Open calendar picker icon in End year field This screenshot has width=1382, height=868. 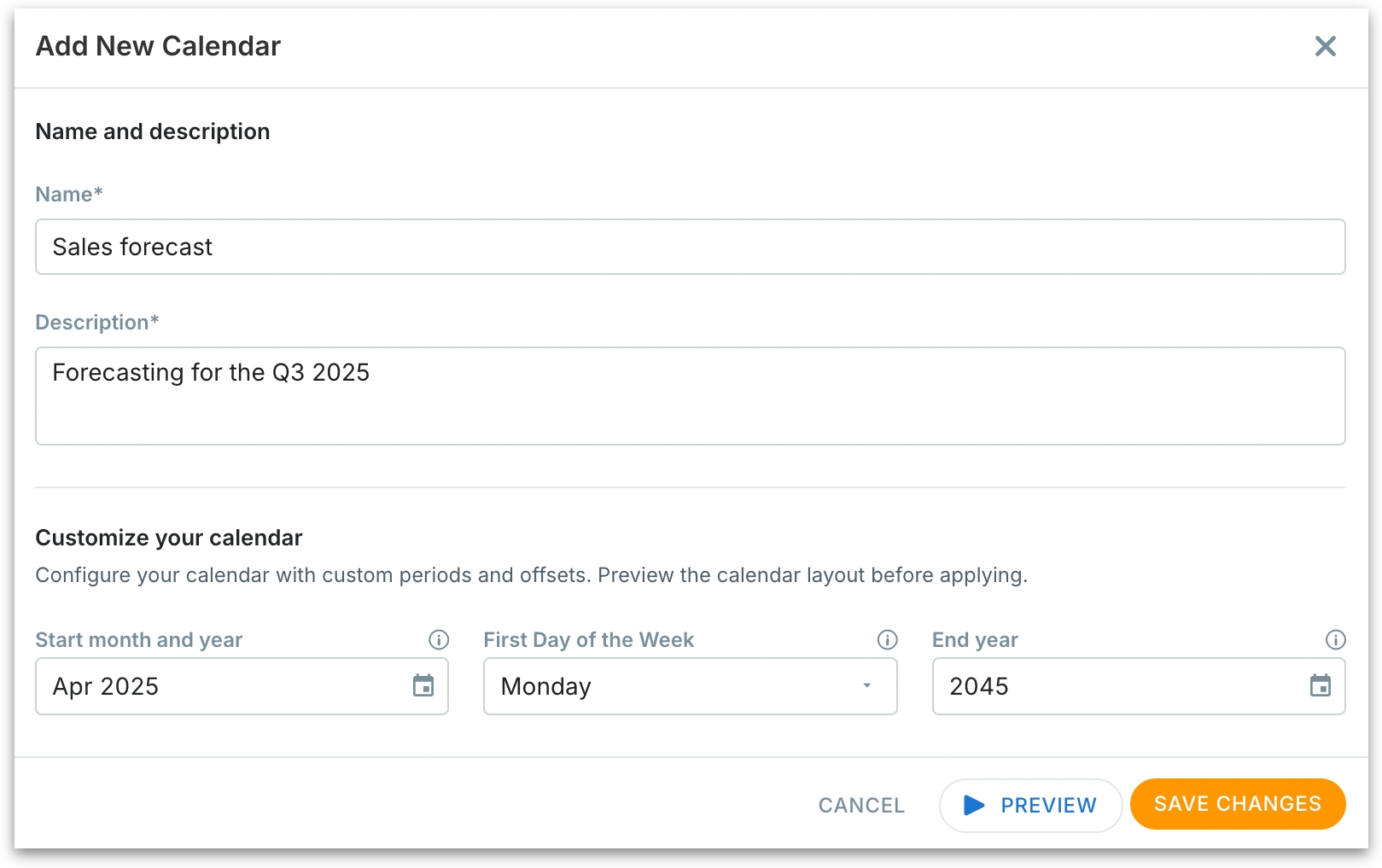1320,685
